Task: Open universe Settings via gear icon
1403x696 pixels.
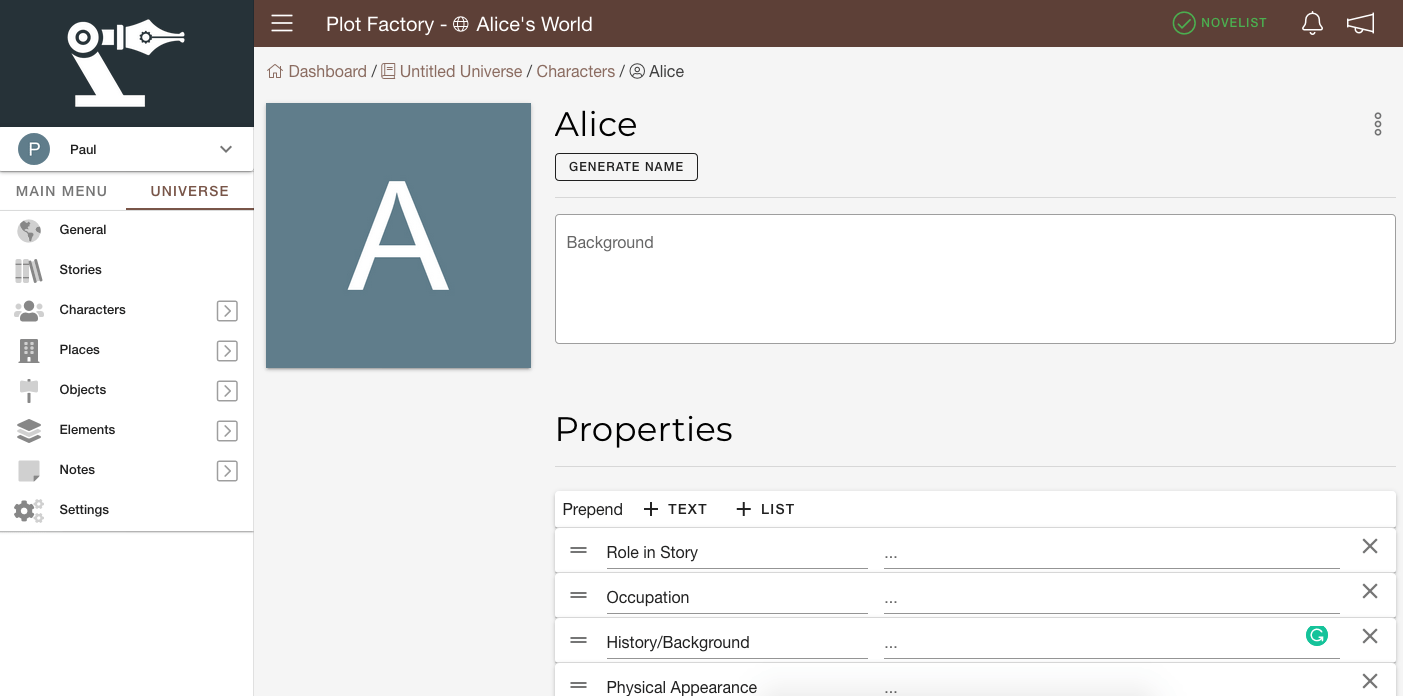Action: (x=29, y=510)
